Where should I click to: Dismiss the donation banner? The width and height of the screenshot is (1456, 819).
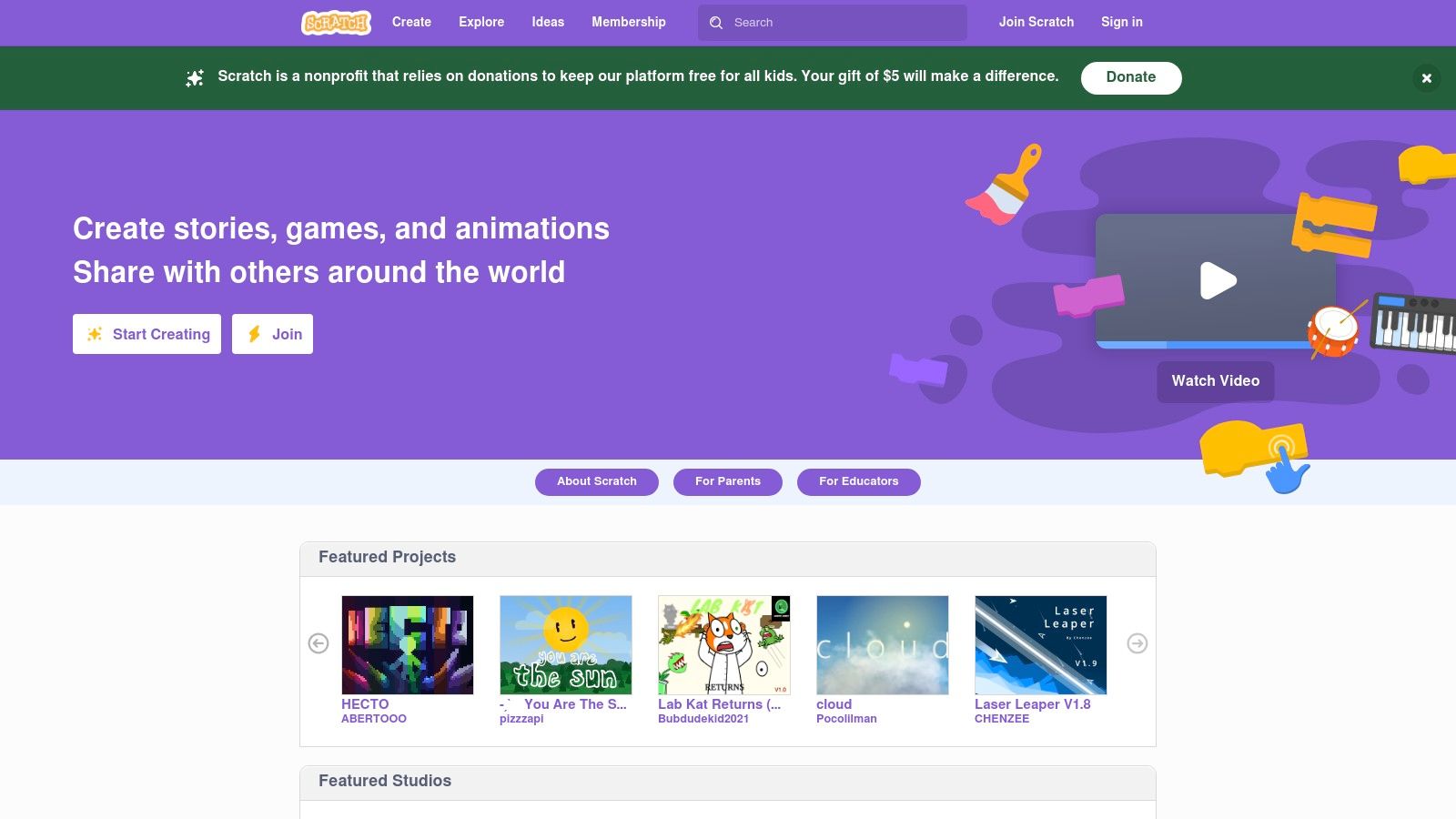pos(1427,78)
